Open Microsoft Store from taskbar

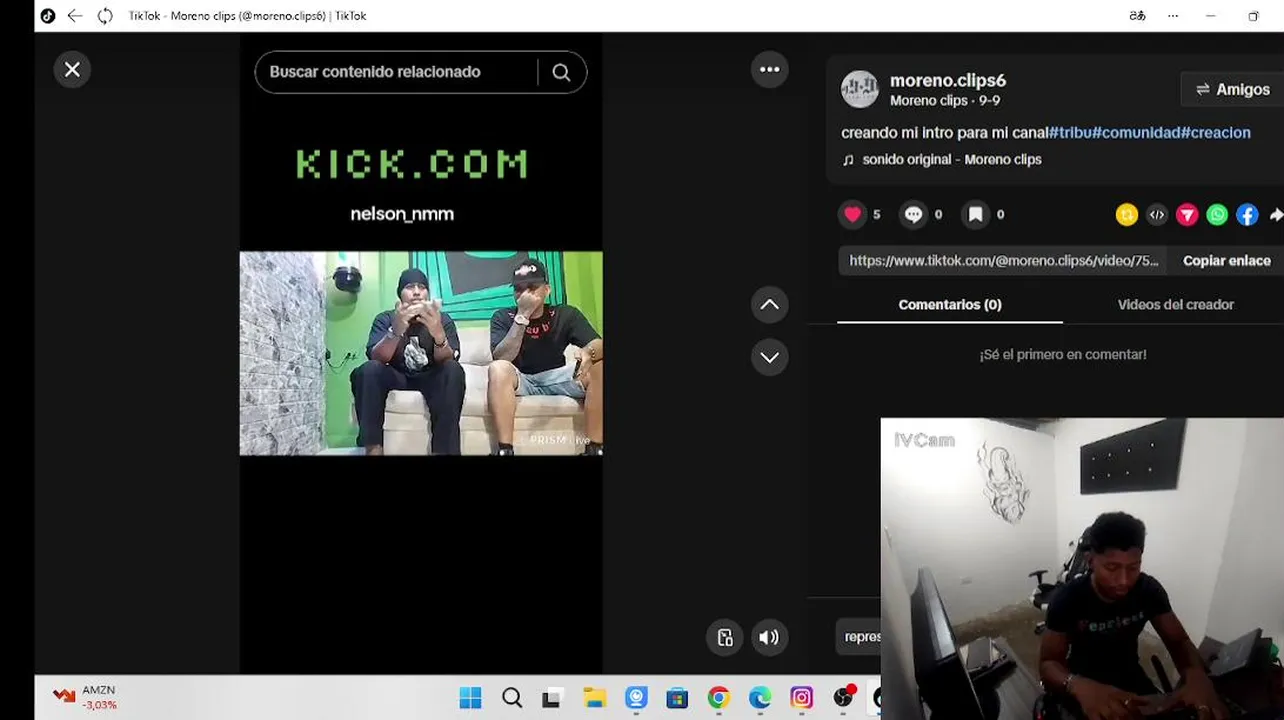click(677, 697)
